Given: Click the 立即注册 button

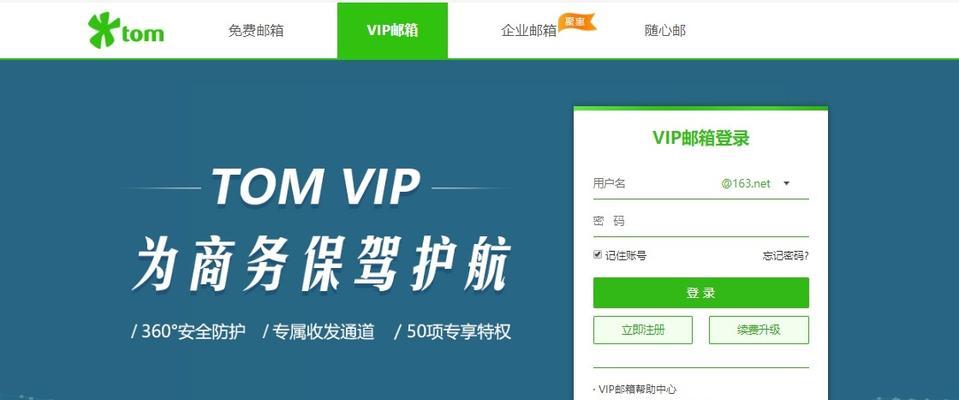Looking at the screenshot, I should coord(643,330).
